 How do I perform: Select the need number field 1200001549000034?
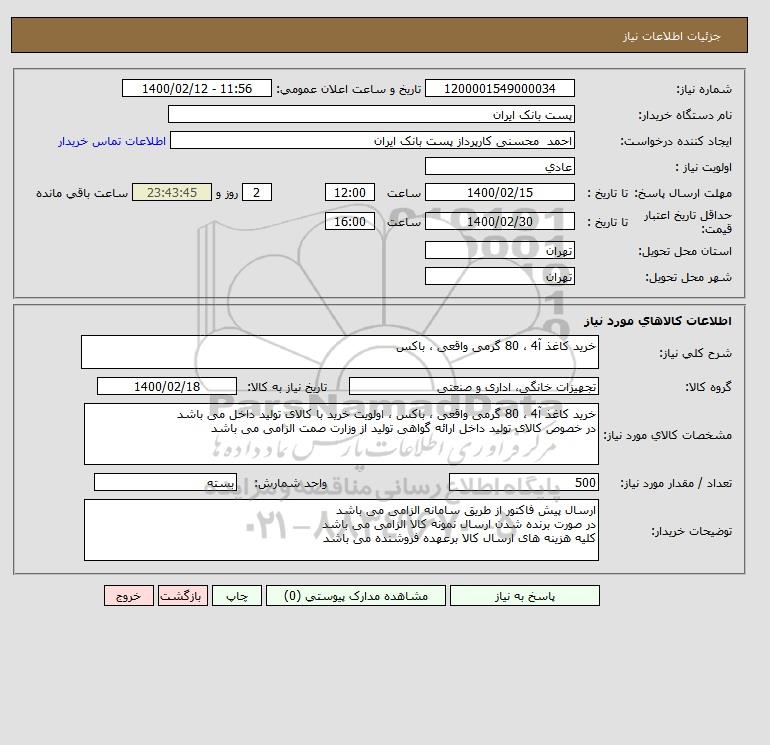[499, 88]
